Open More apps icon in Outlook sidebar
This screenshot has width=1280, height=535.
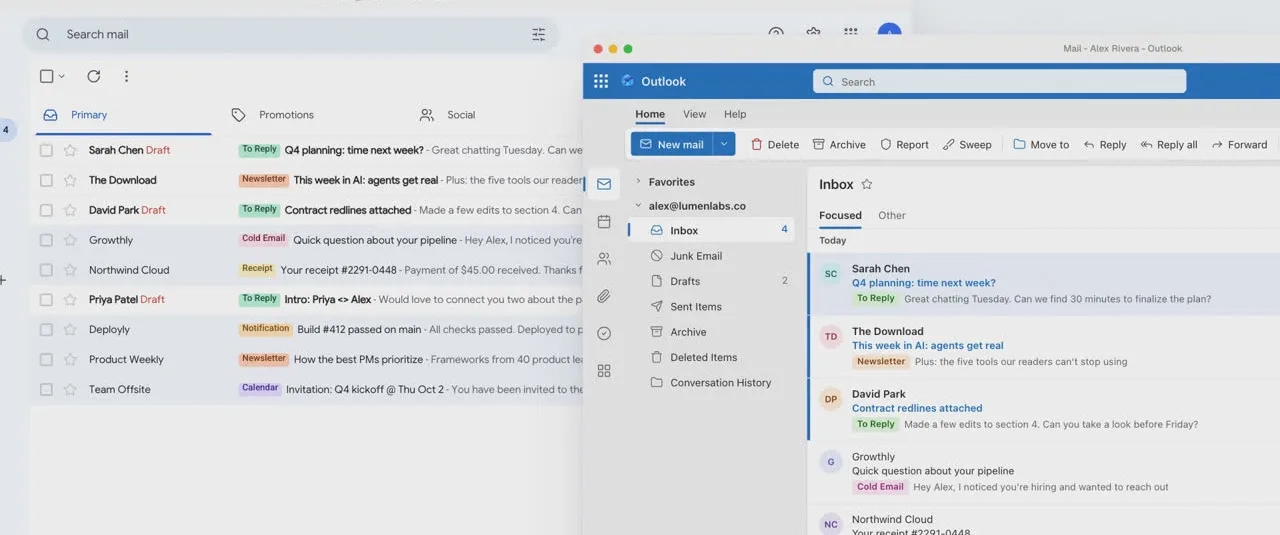coord(604,371)
